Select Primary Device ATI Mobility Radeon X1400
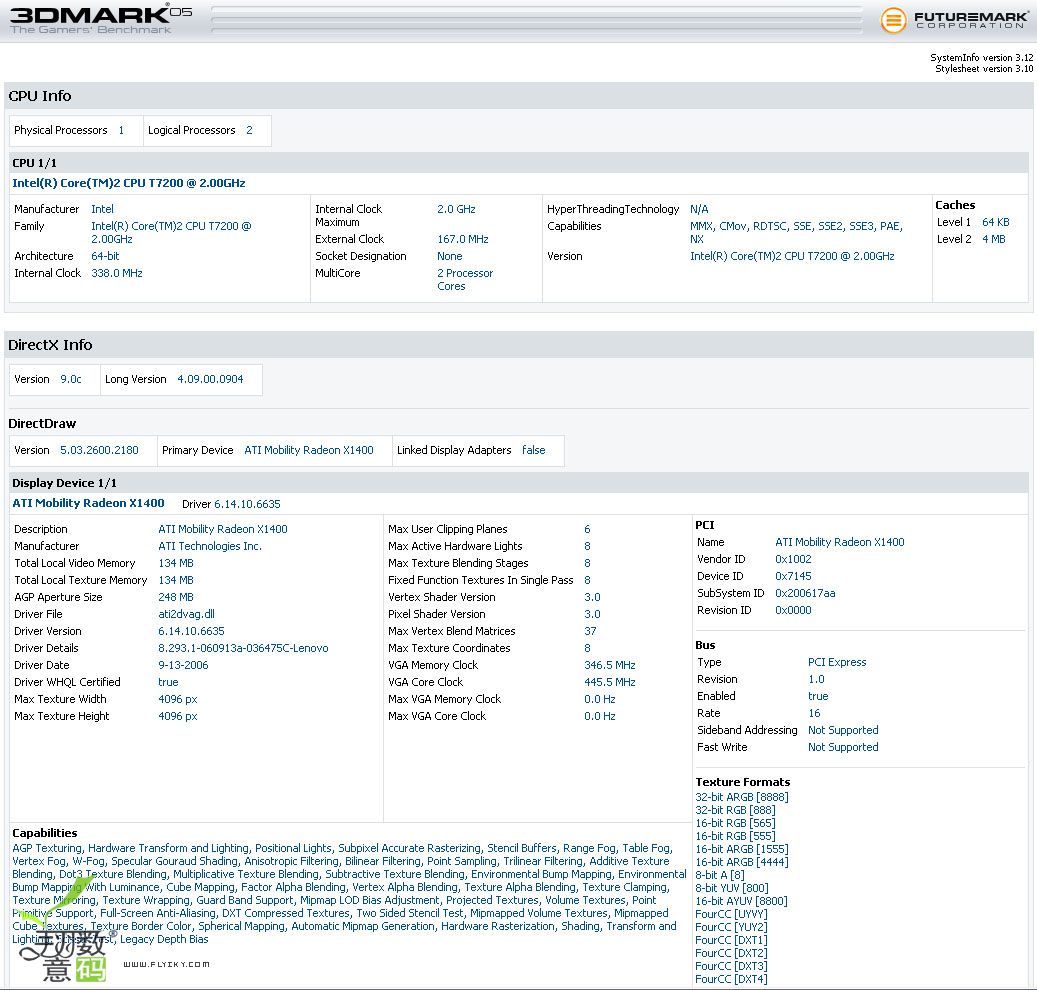Screen dimensions: 1037x990 point(309,450)
